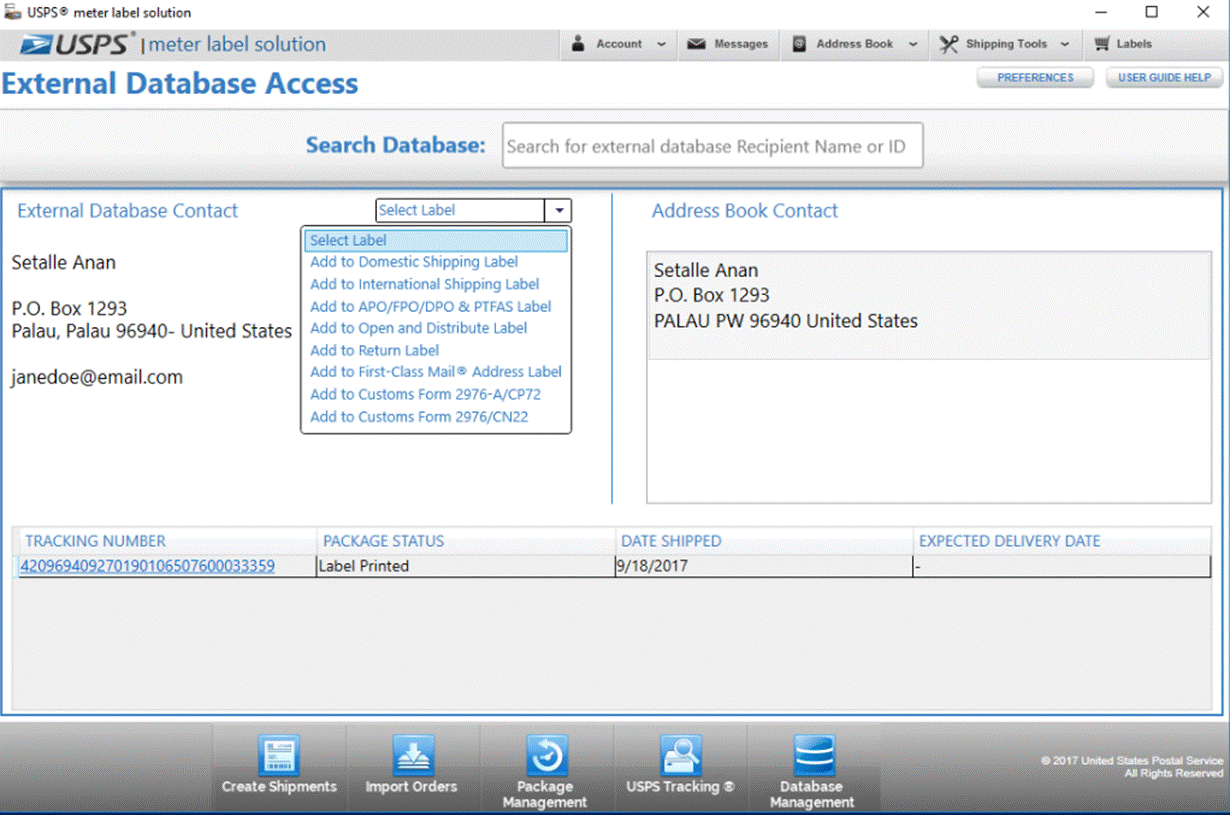Open the USER GUIDE HELP button
This screenshot has width=1230, height=815.
[x=1164, y=78]
